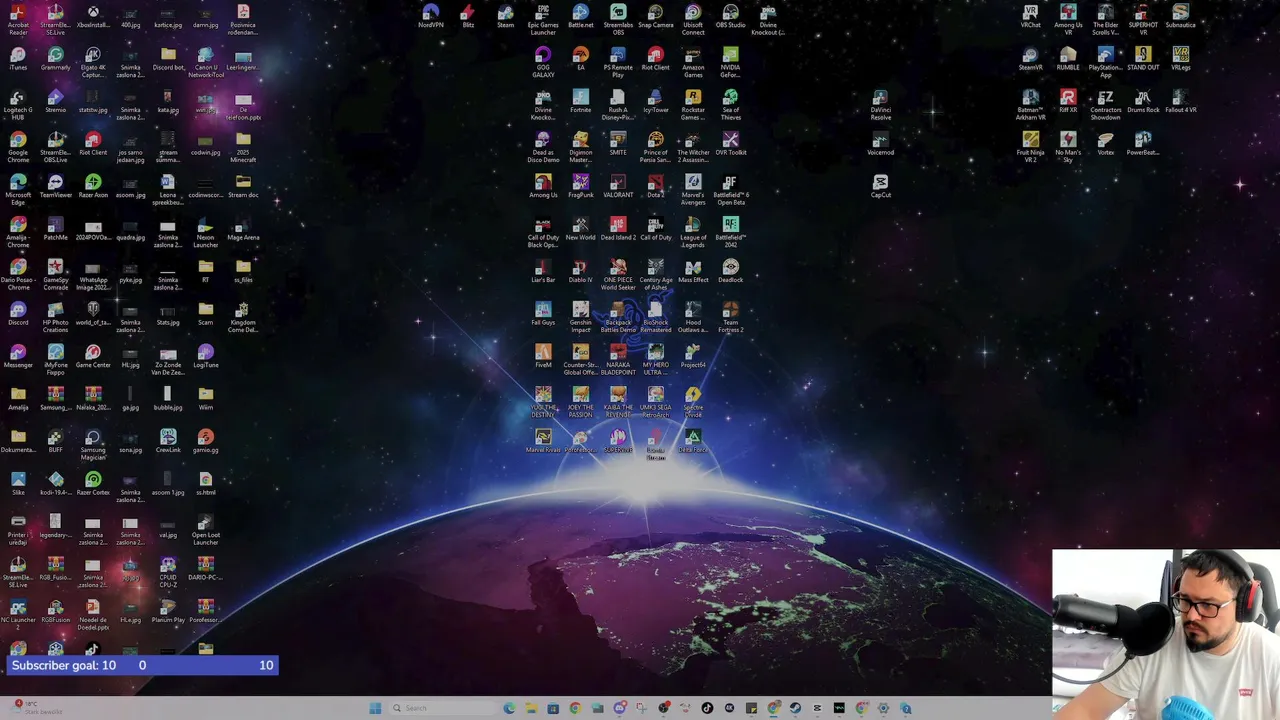Open the Razer Axon shortcut
The image size is (1280, 720).
tap(93, 186)
